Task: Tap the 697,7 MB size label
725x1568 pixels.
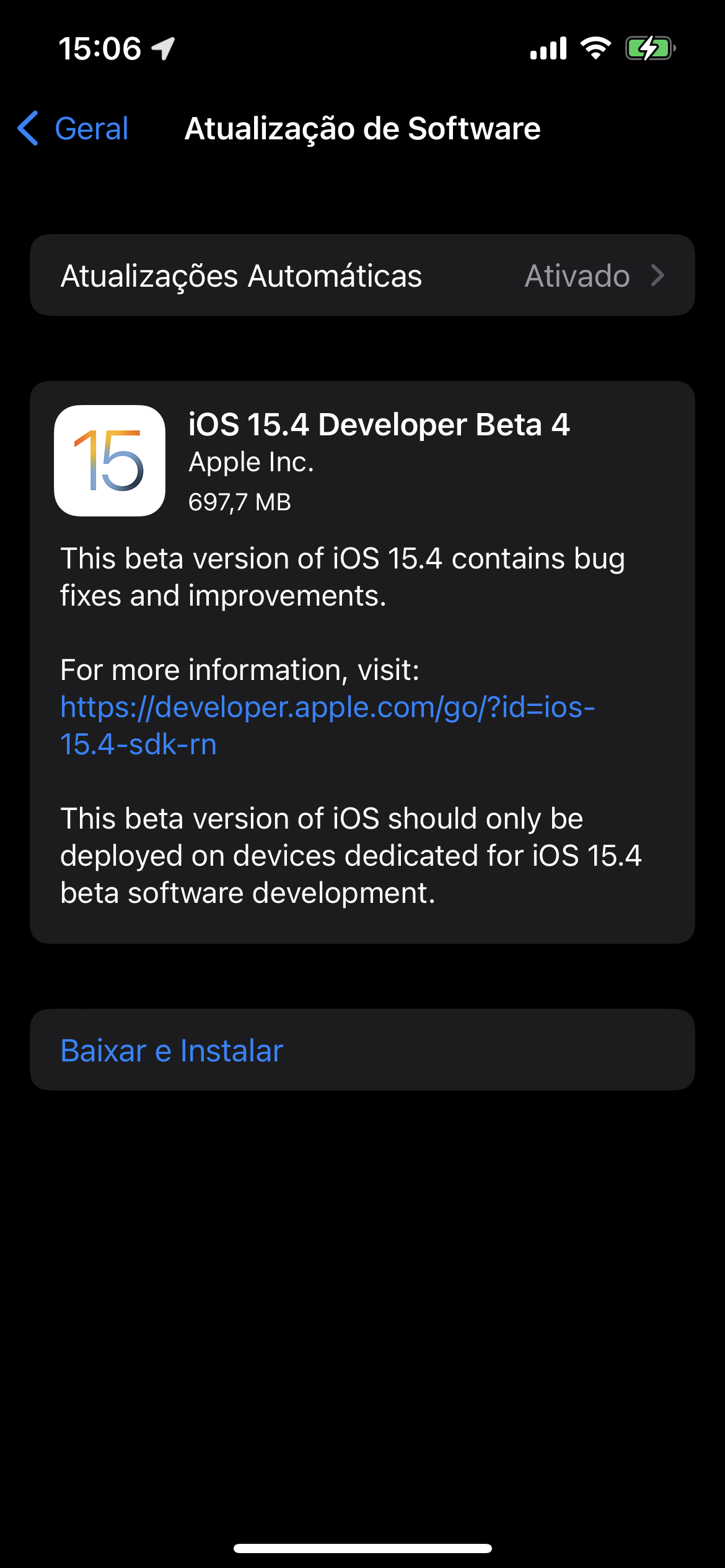Action: click(239, 502)
